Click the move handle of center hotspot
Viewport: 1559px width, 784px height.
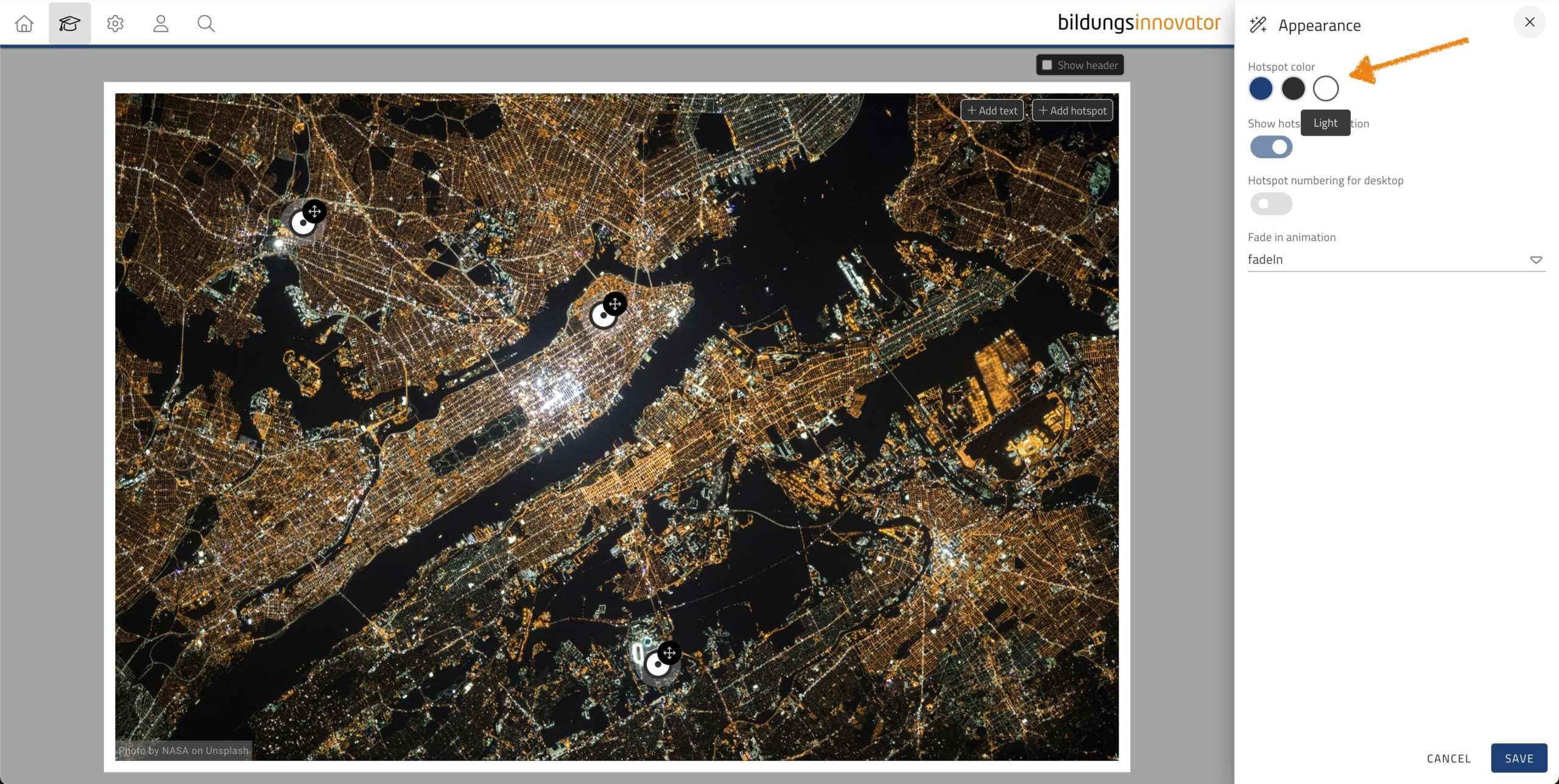(614, 304)
